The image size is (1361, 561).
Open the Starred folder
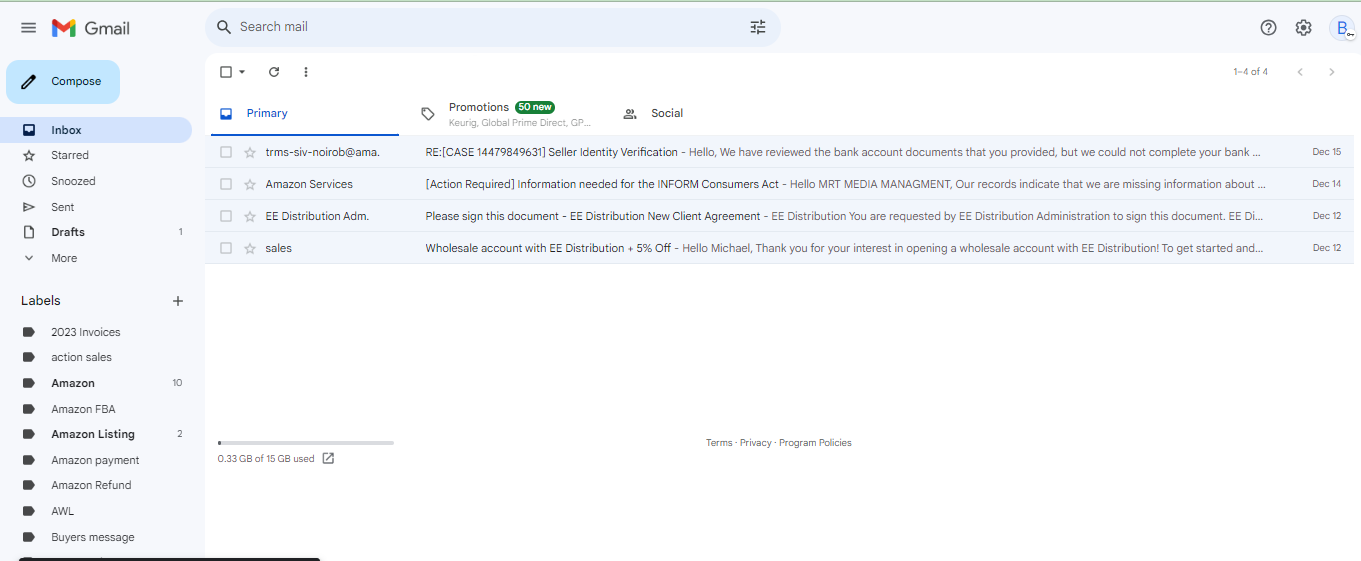pos(96,155)
